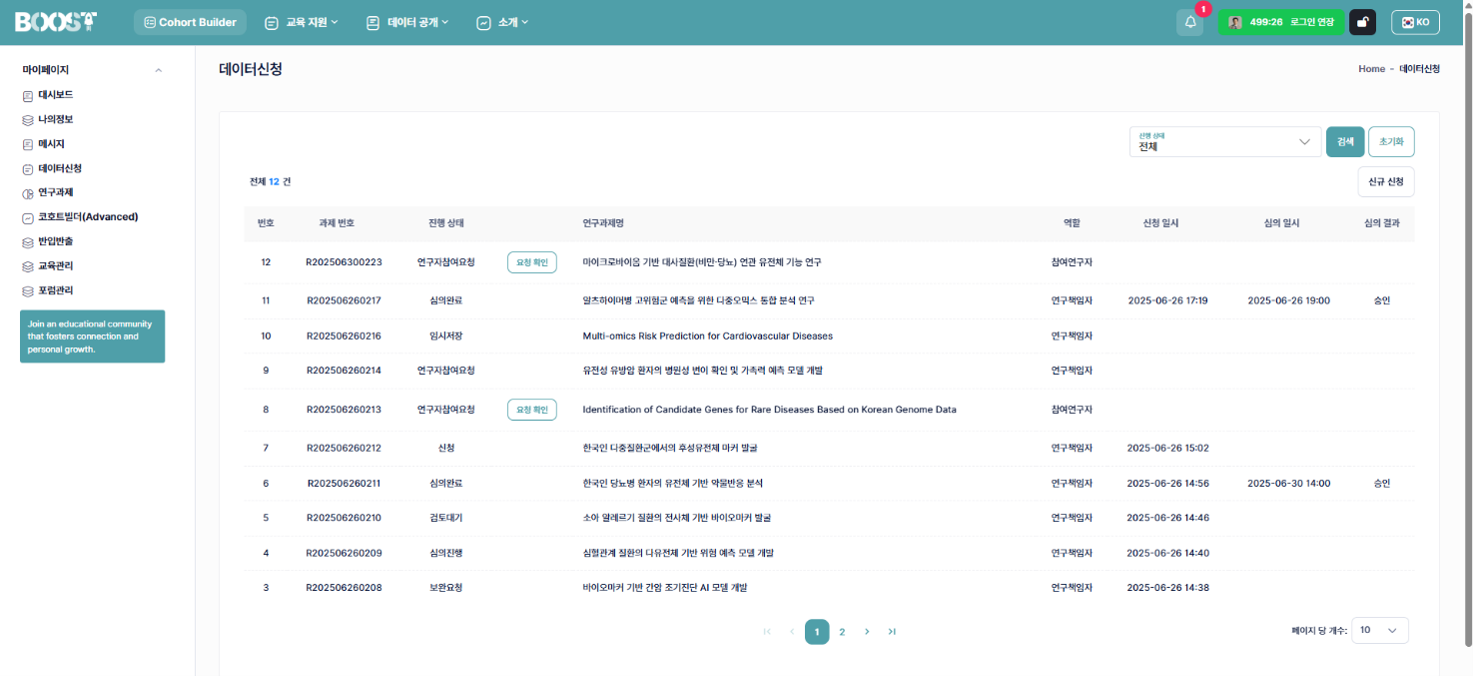Click the 교육관리 layers icon

[28, 266]
